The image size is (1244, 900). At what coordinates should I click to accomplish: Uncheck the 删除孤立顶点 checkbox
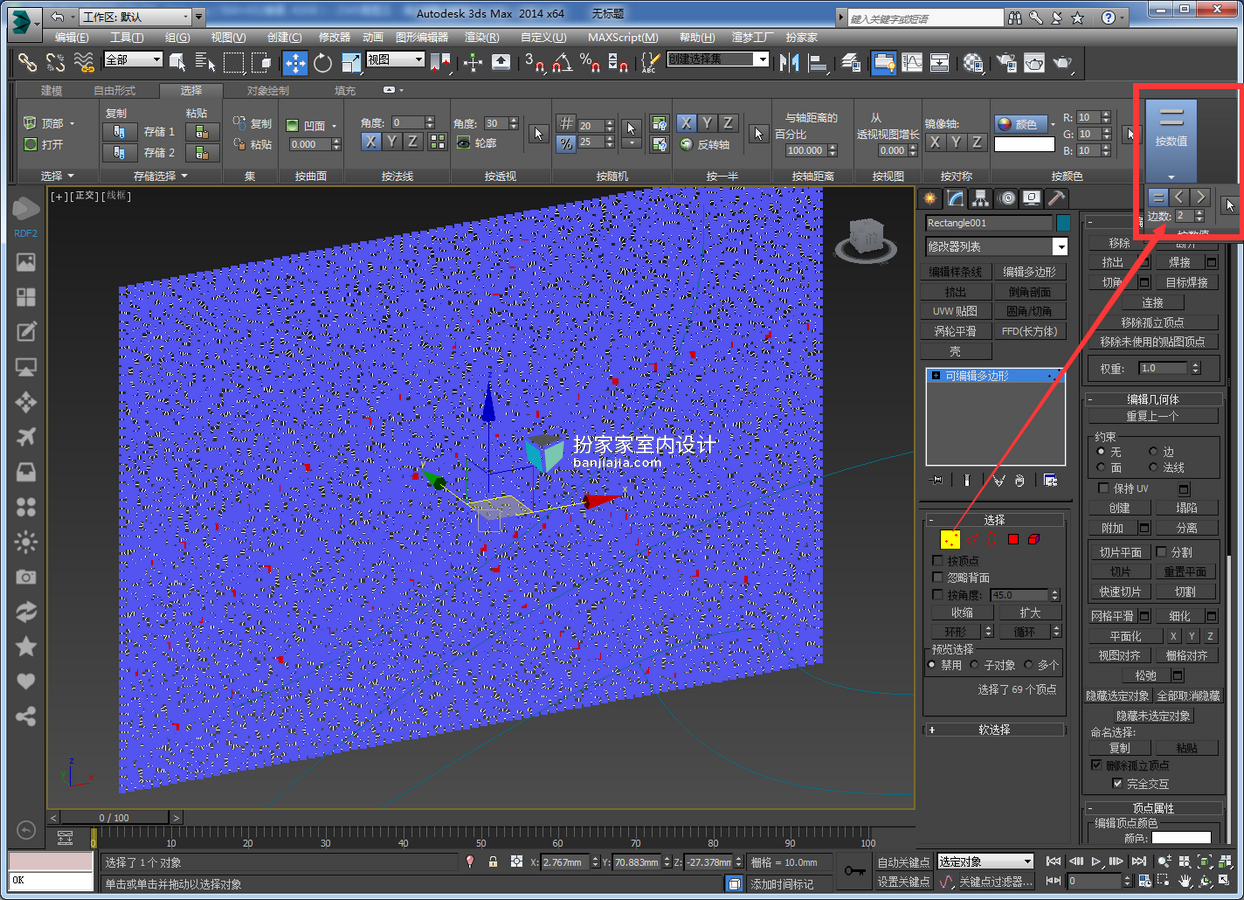tap(1096, 765)
